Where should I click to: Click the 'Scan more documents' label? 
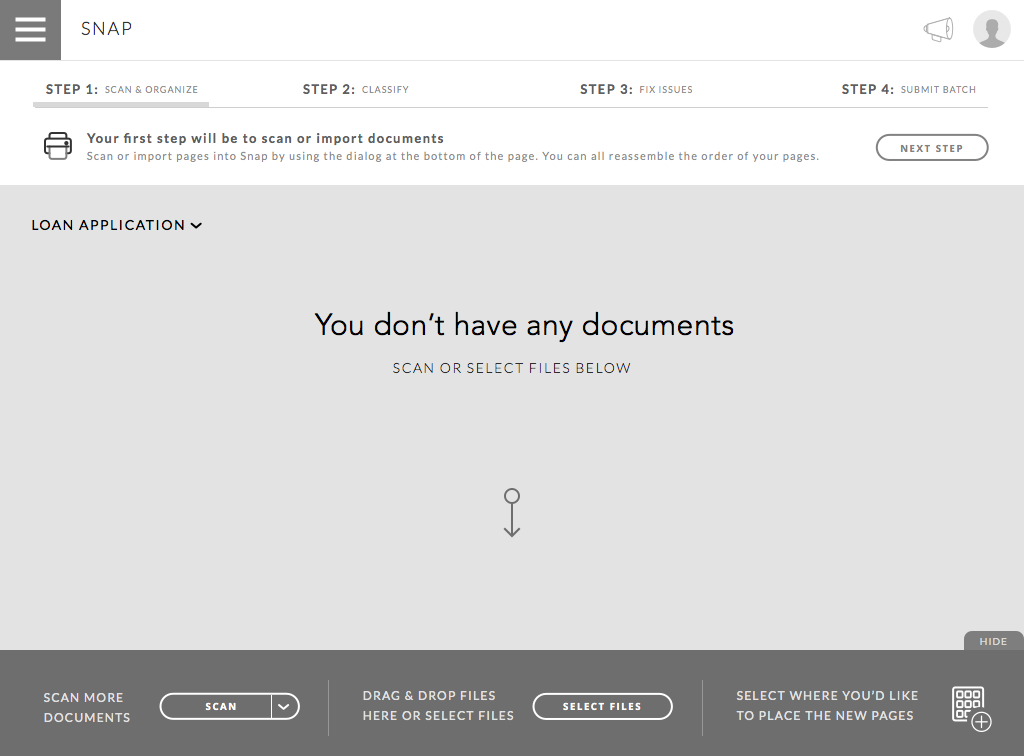87,707
